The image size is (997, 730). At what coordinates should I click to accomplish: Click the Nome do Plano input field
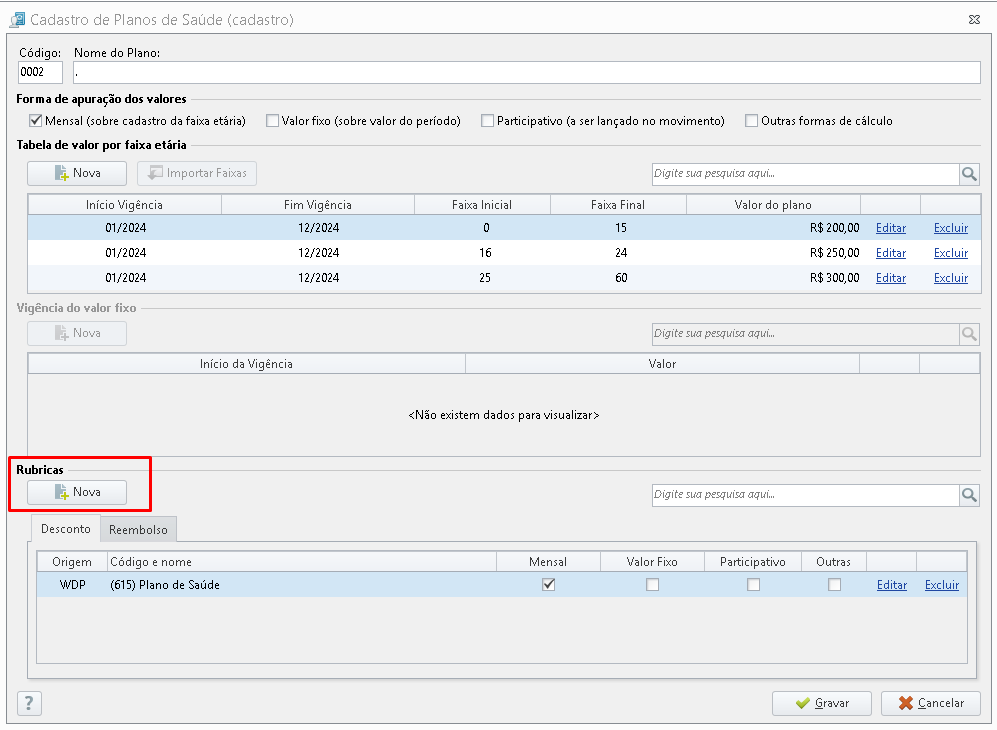[526, 72]
